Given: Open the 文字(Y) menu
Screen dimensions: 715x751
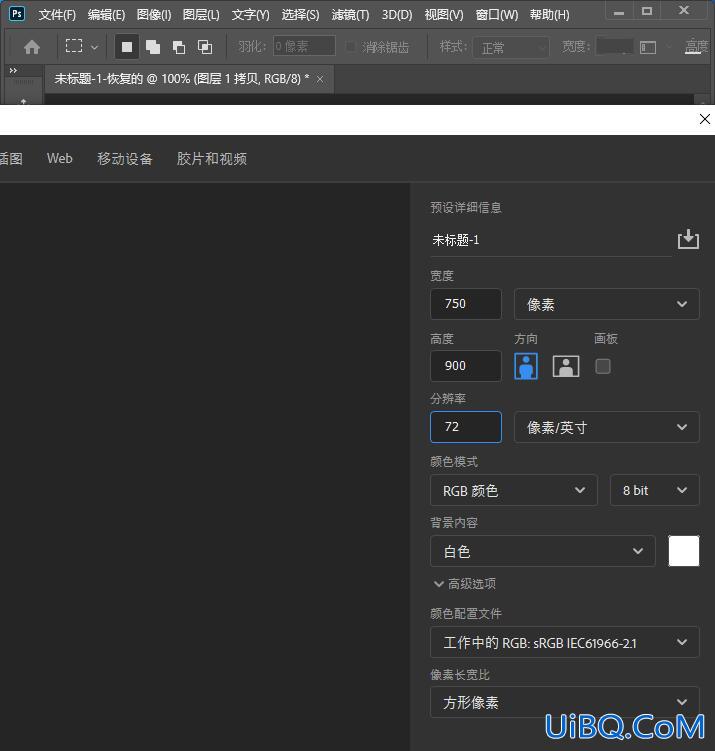Looking at the screenshot, I should (250, 15).
